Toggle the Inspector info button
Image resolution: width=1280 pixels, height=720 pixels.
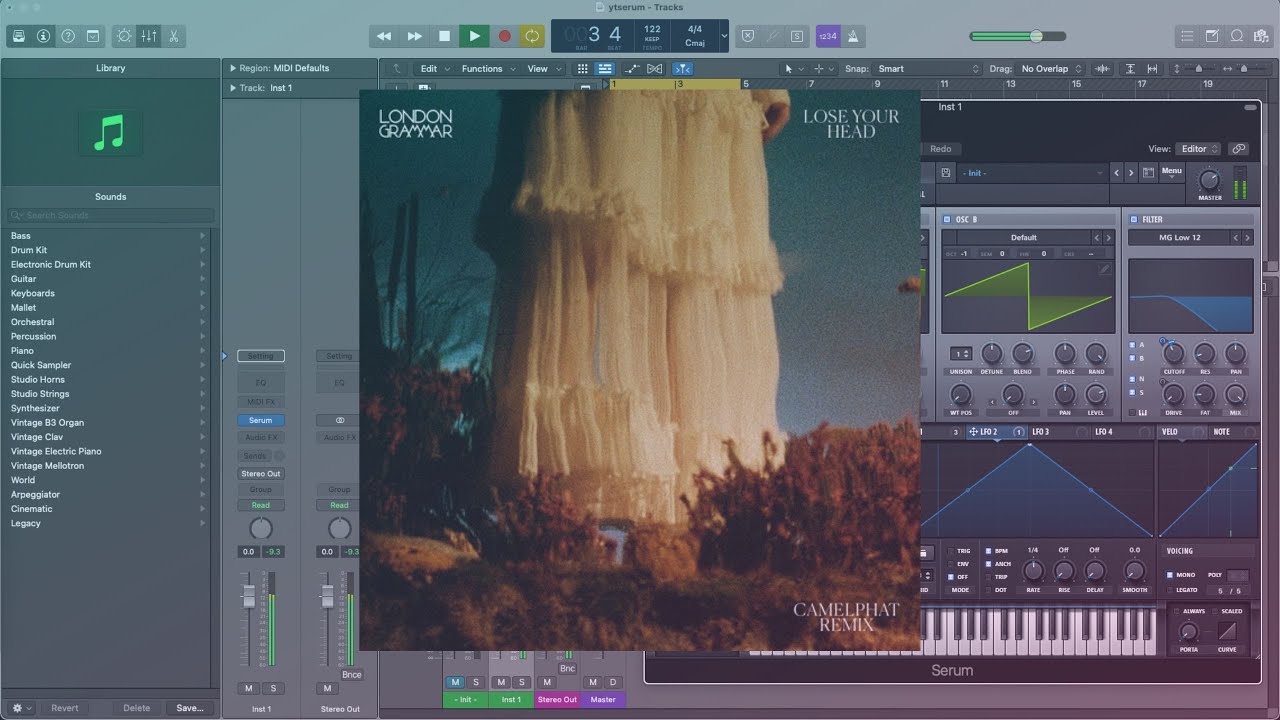click(x=43, y=36)
